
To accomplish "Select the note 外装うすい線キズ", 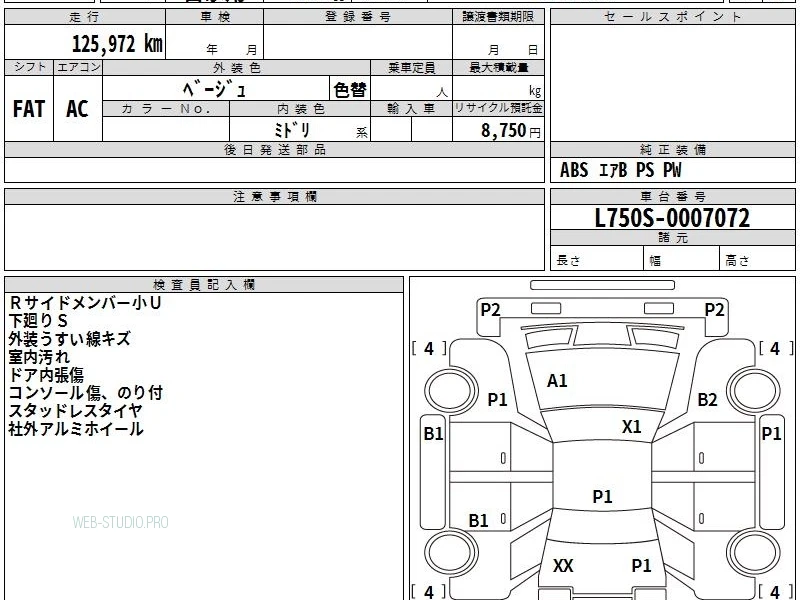I will (x=69, y=339).
